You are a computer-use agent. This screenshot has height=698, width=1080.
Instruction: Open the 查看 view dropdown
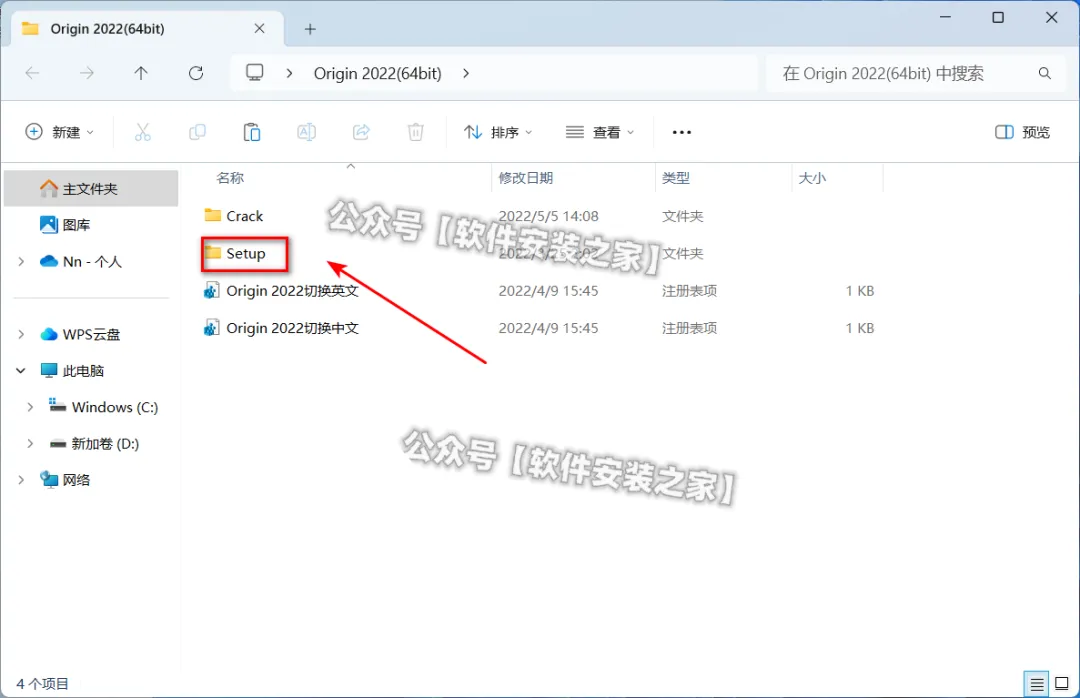point(599,132)
